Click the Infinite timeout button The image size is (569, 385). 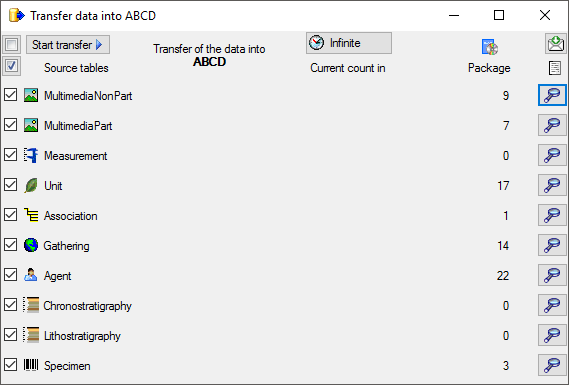(x=349, y=43)
